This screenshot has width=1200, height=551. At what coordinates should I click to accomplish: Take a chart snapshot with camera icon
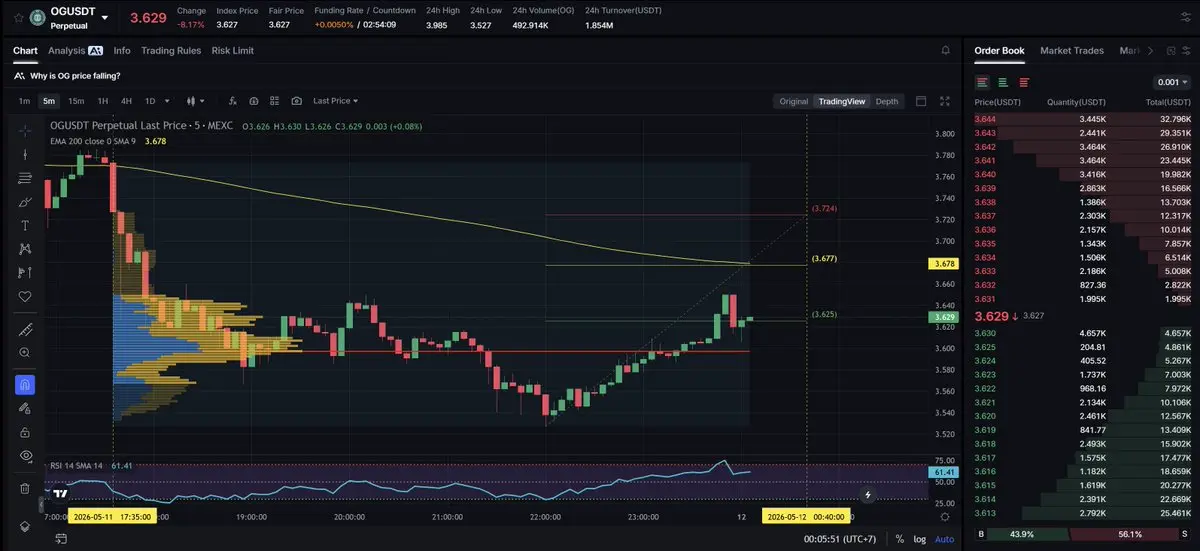(297, 101)
